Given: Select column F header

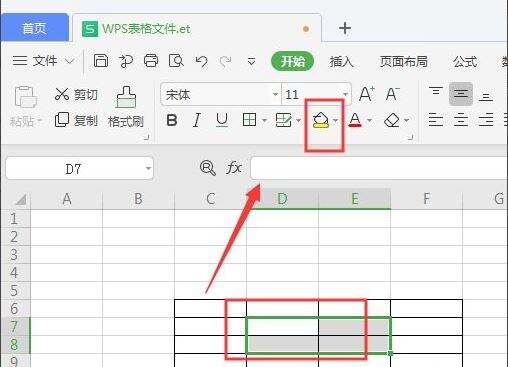Looking at the screenshot, I should 426,199.
